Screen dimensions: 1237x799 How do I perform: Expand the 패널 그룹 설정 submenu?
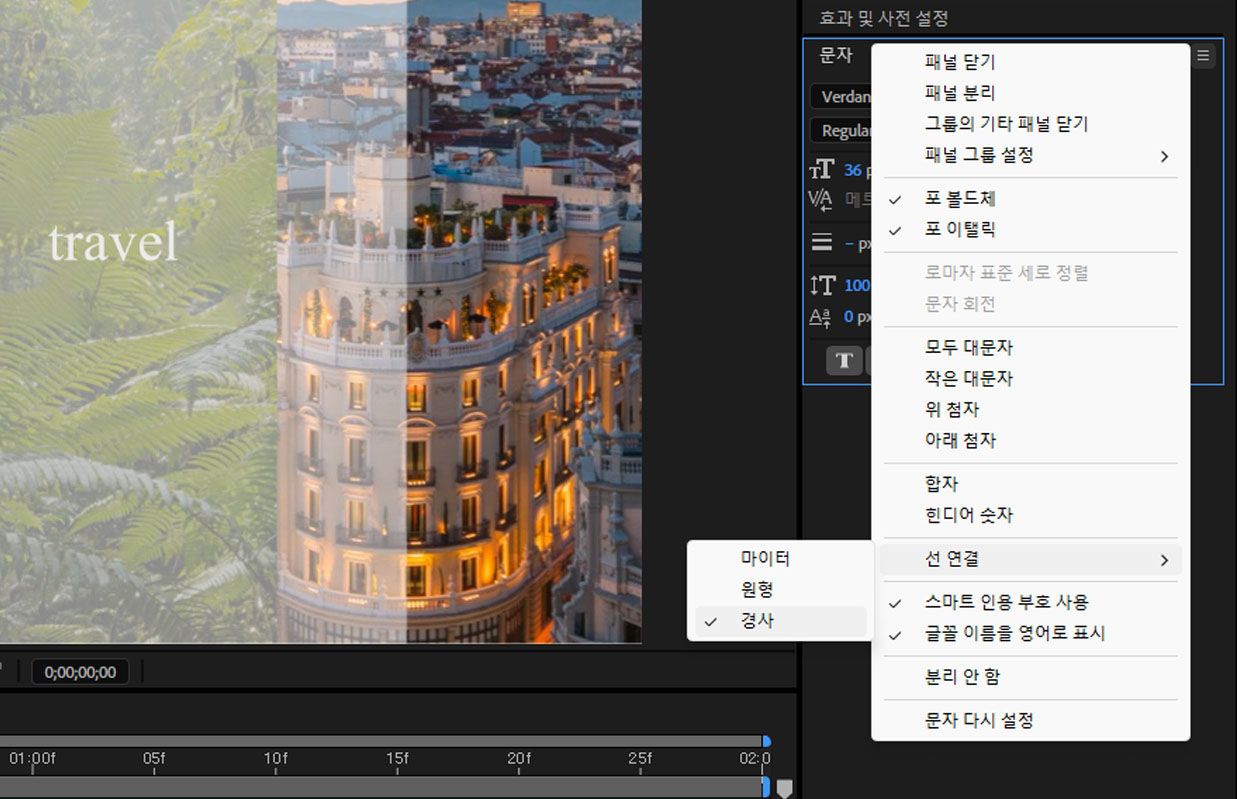tap(1031, 155)
